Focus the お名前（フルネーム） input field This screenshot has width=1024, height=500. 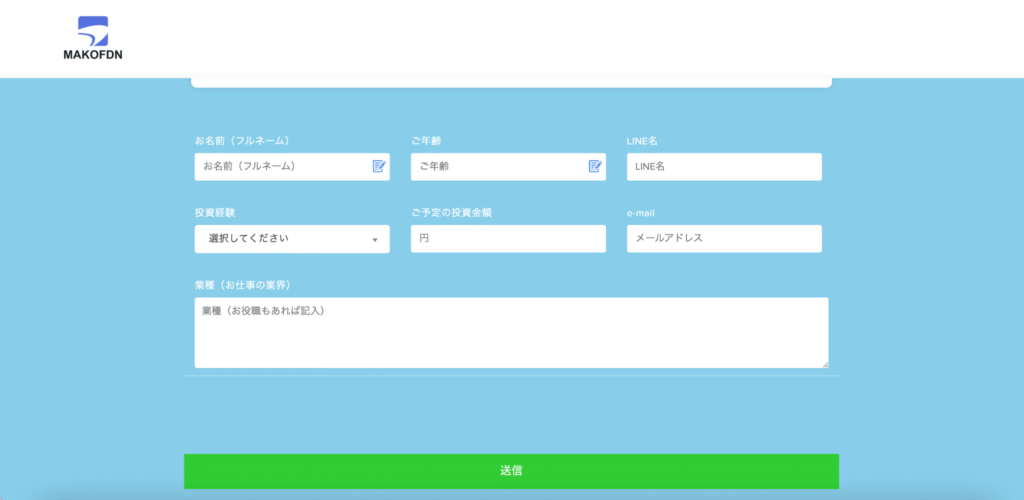point(280,166)
